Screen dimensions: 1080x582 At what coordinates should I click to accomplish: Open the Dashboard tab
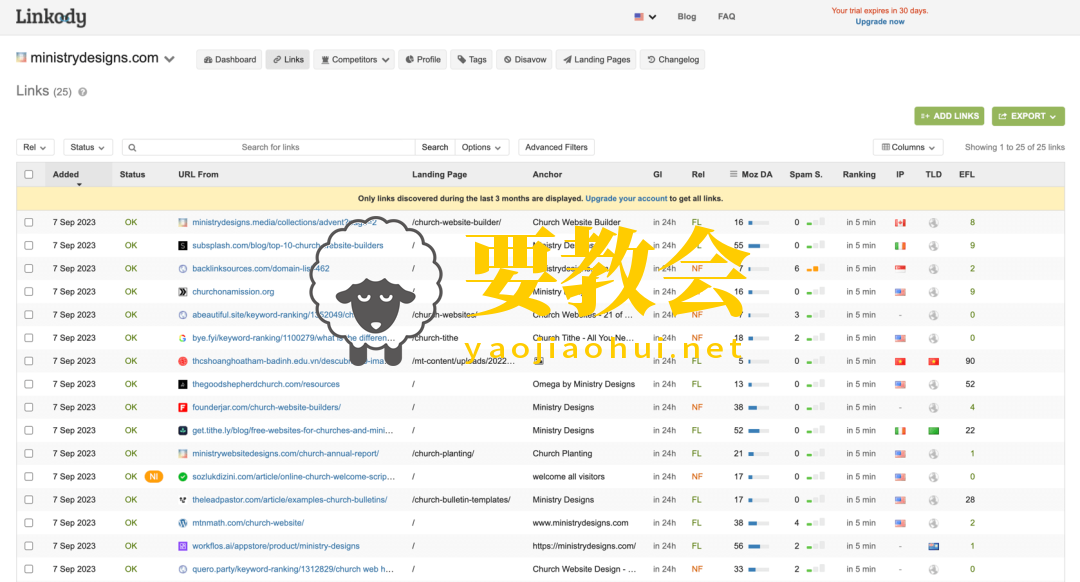pyautogui.click(x=229, y=59)
